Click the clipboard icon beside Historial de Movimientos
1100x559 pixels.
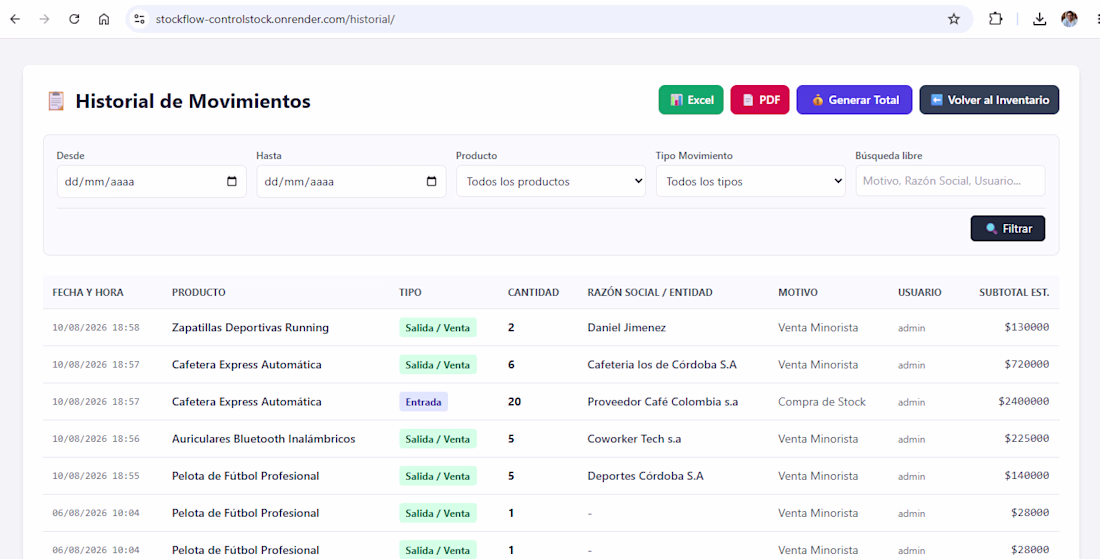click(56, 101)
